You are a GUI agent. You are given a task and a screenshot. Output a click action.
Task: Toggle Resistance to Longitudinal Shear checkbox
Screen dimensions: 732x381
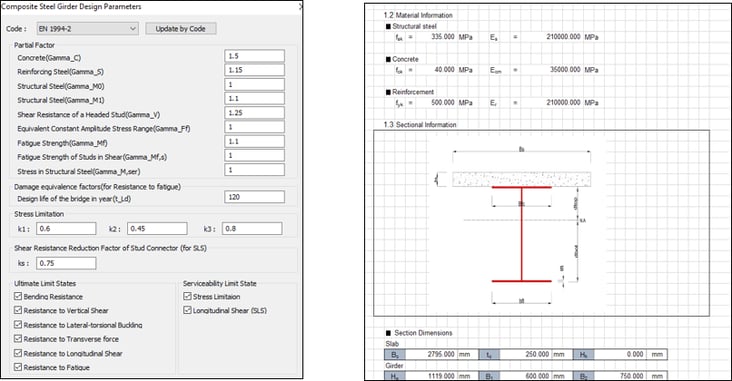[x=18, y=353]
